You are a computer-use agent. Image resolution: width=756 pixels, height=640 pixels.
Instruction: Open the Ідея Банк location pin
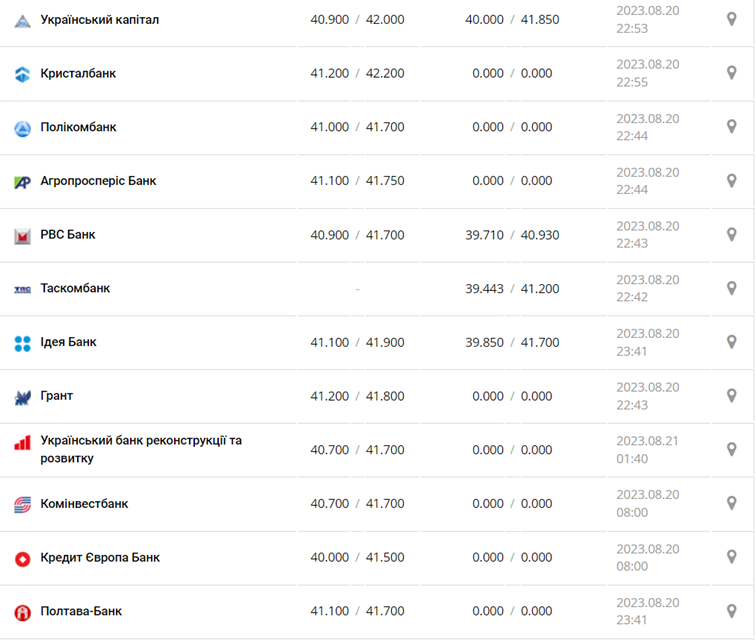tap(731, 342)
